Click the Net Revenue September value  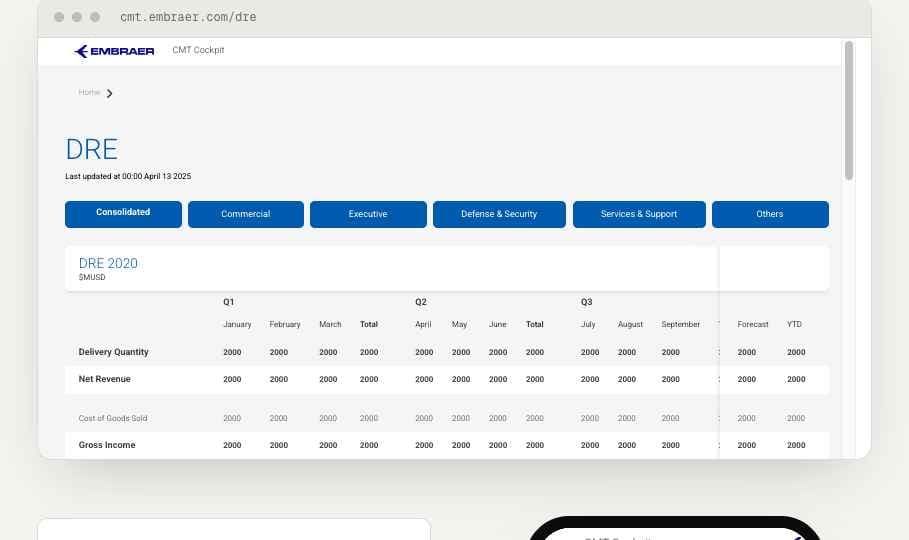pos(671,379)
